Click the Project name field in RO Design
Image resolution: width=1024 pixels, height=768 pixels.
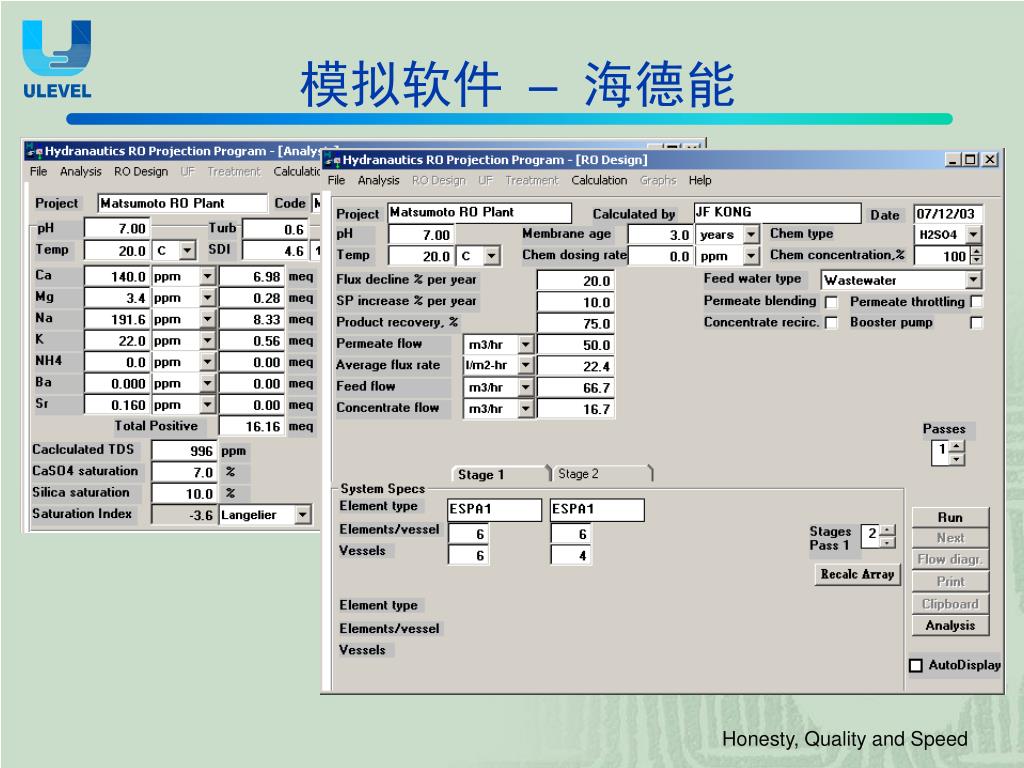tap(479, 213)
